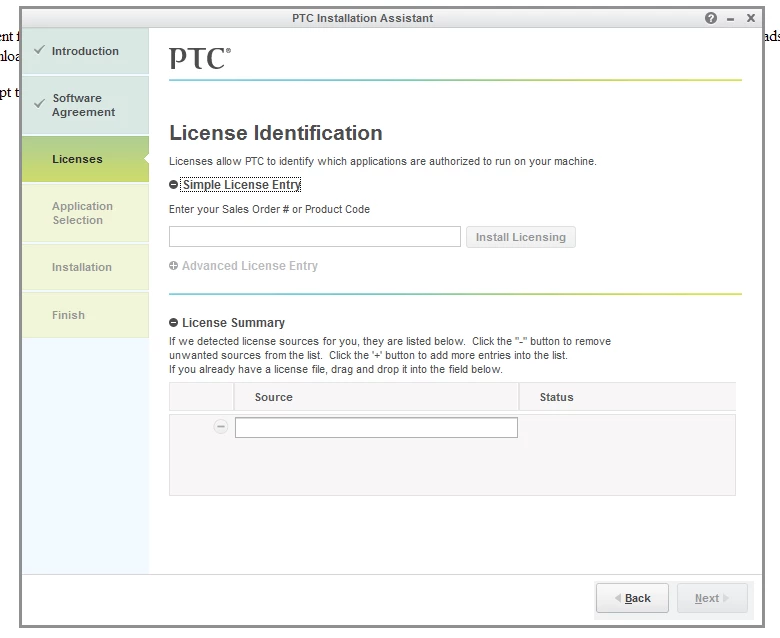Viewport: 780px width, 638px height.
Task: Click the PTC logo
Action: pos(200,58)
